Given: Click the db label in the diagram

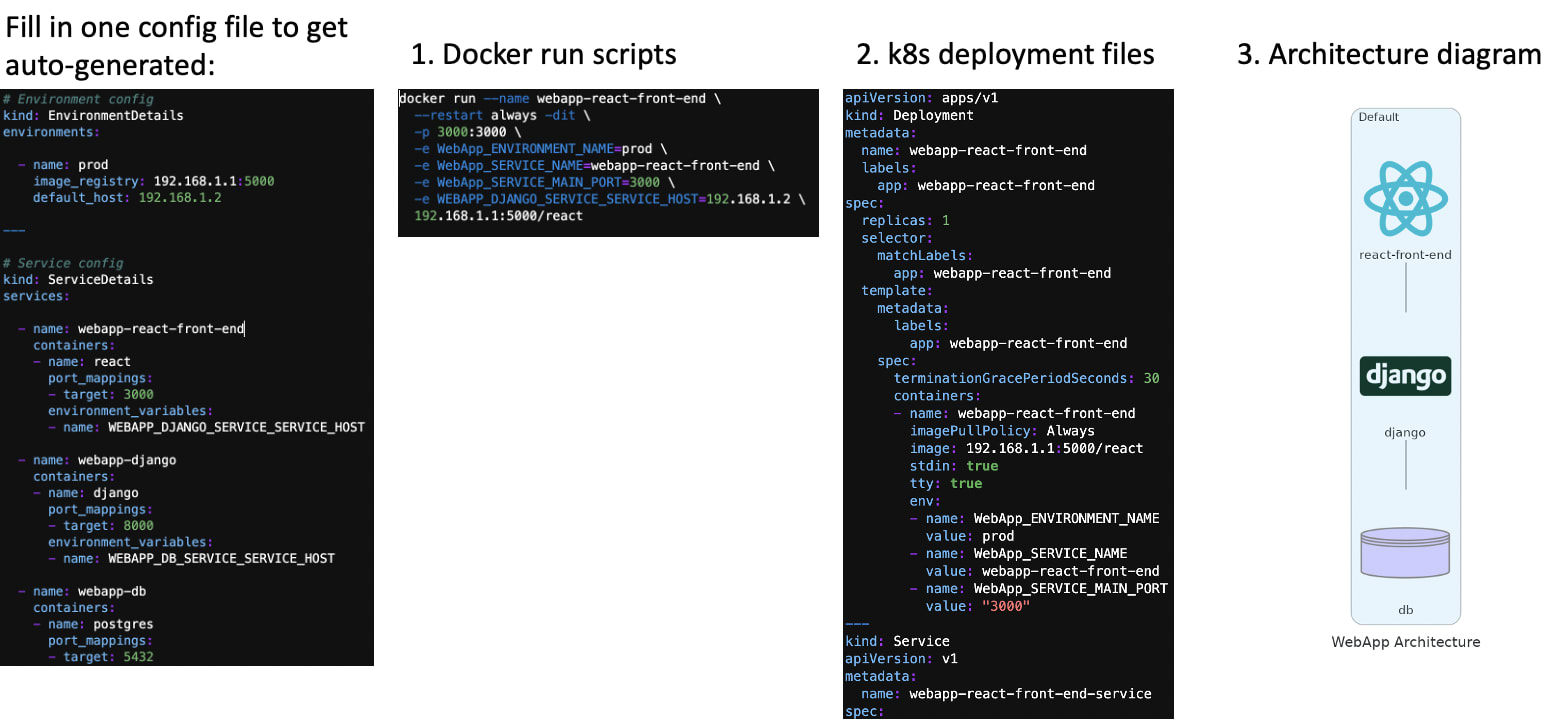Looking at the screenshot, I should (1405, 609).
